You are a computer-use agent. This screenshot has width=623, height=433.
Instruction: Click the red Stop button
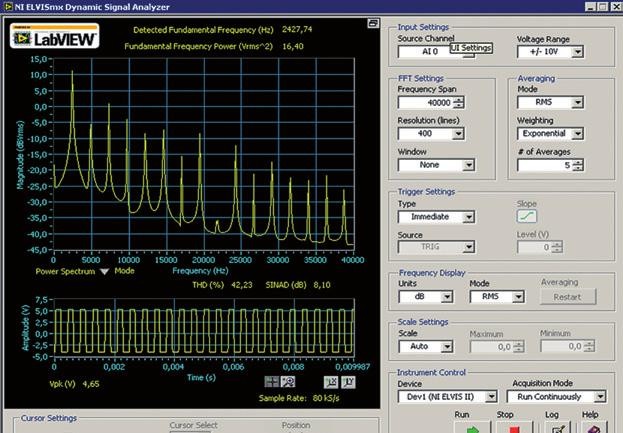point(514,428)
